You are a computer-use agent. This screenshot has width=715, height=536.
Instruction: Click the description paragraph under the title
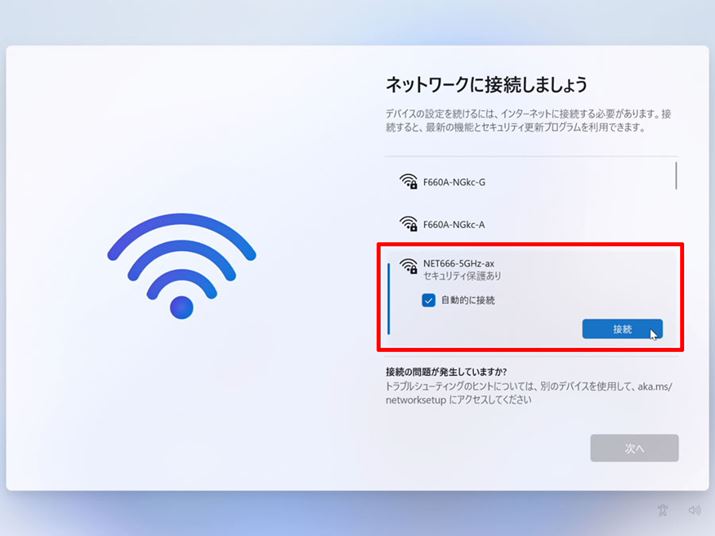528,120
